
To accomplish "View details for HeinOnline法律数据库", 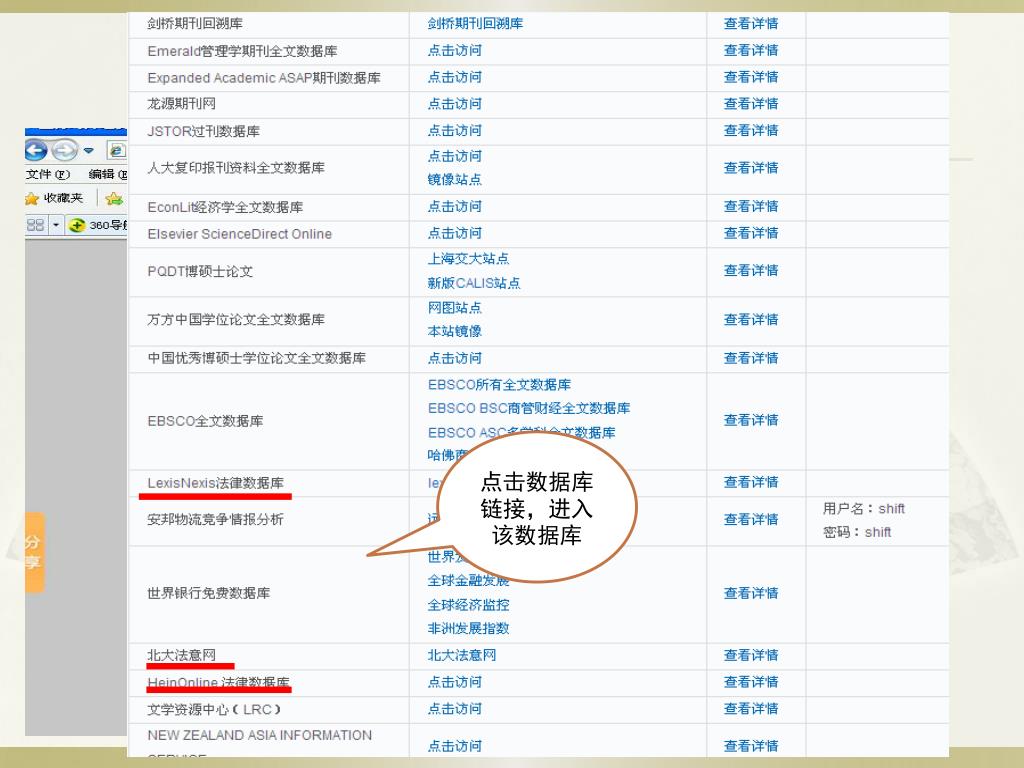I will [751, 682].
